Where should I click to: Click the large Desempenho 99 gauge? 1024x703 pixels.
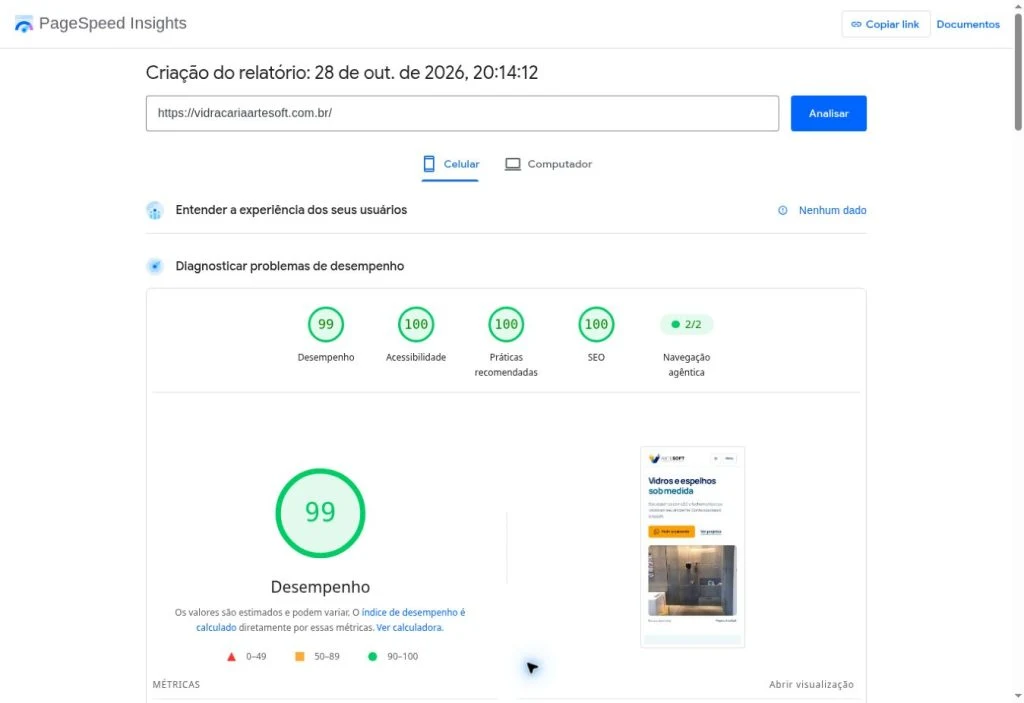(320, 513)
